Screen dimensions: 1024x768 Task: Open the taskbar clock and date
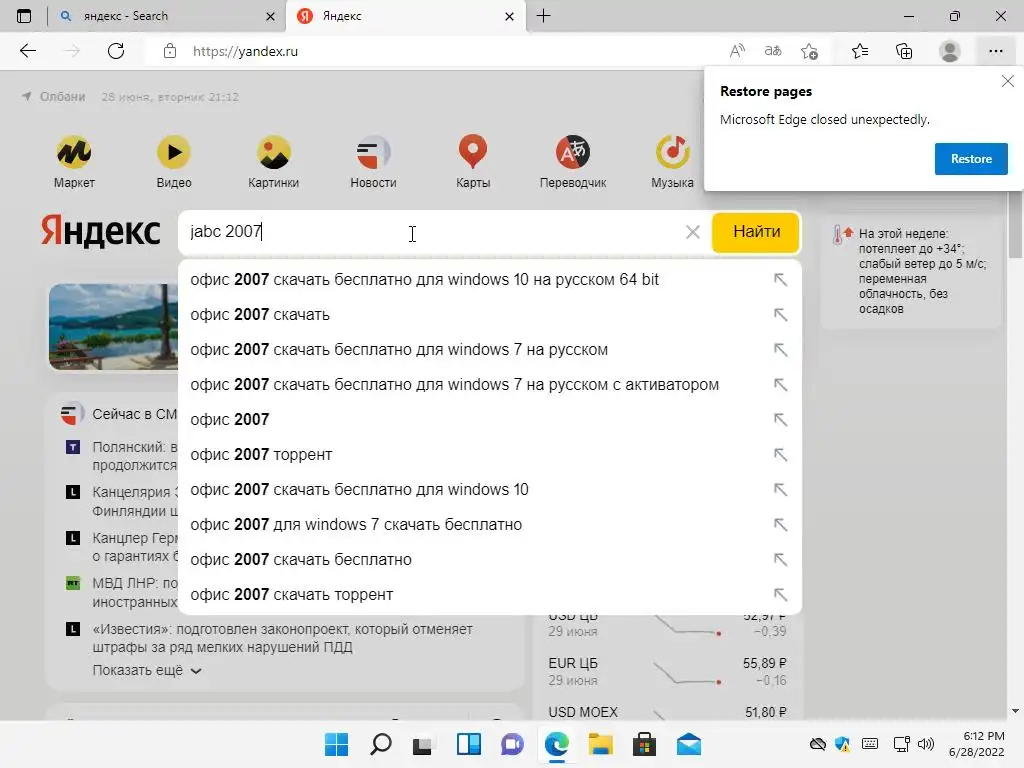click(x=976, y=744)
